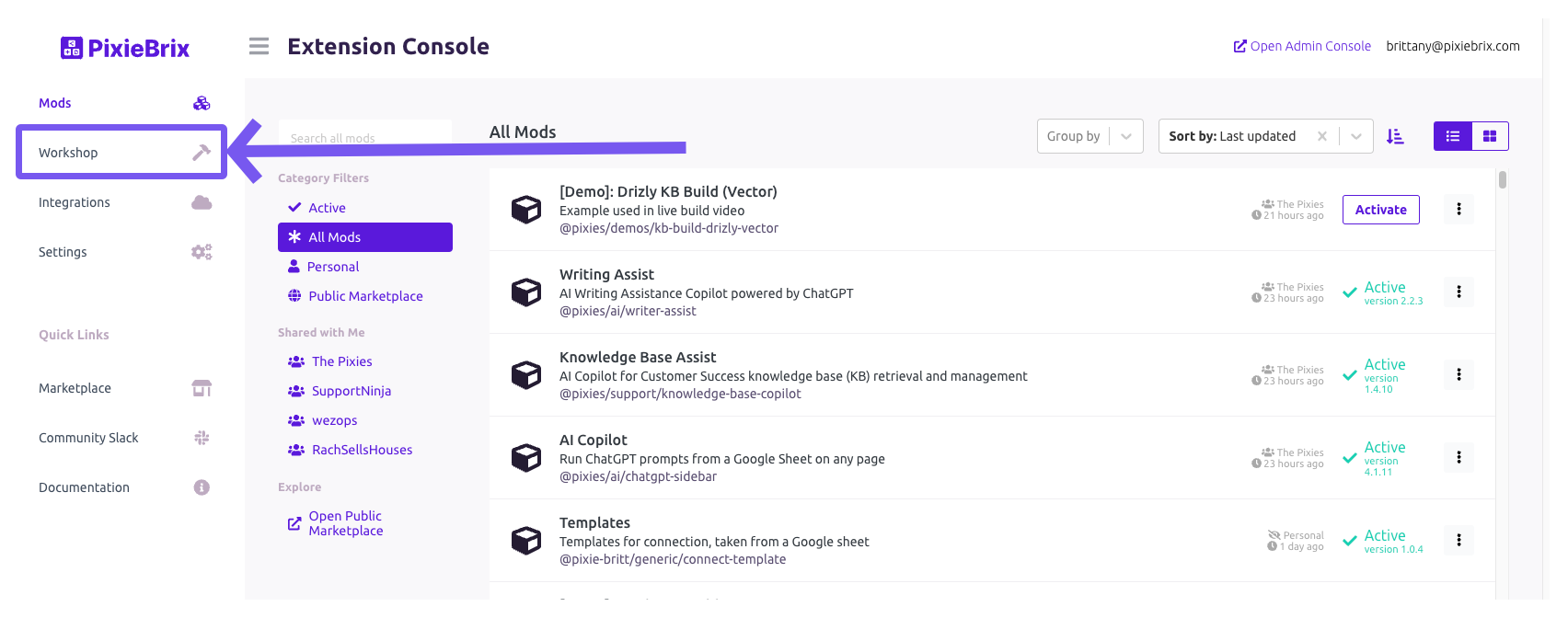Open the options menu for Drizly KB Build
1568x618 pixels.
pyautogui.click(x=1458, y=209)
